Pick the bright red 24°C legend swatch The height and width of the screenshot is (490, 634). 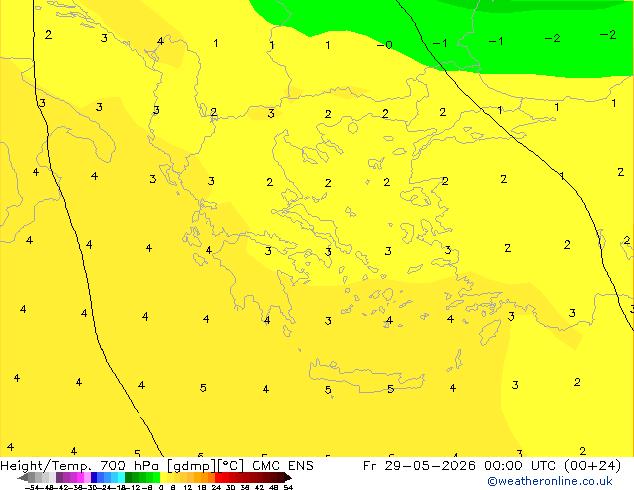[x=218, y=478]
